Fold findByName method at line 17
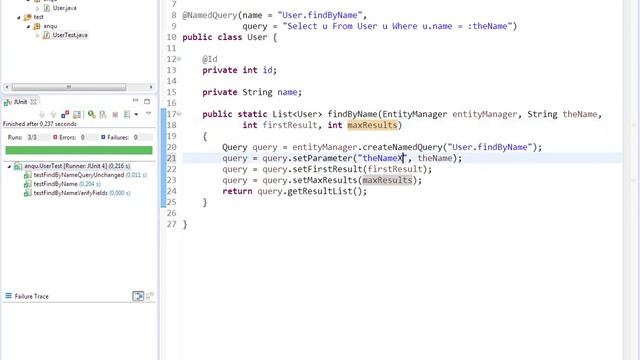Screen dimensions: 640x360 [179, 114]
